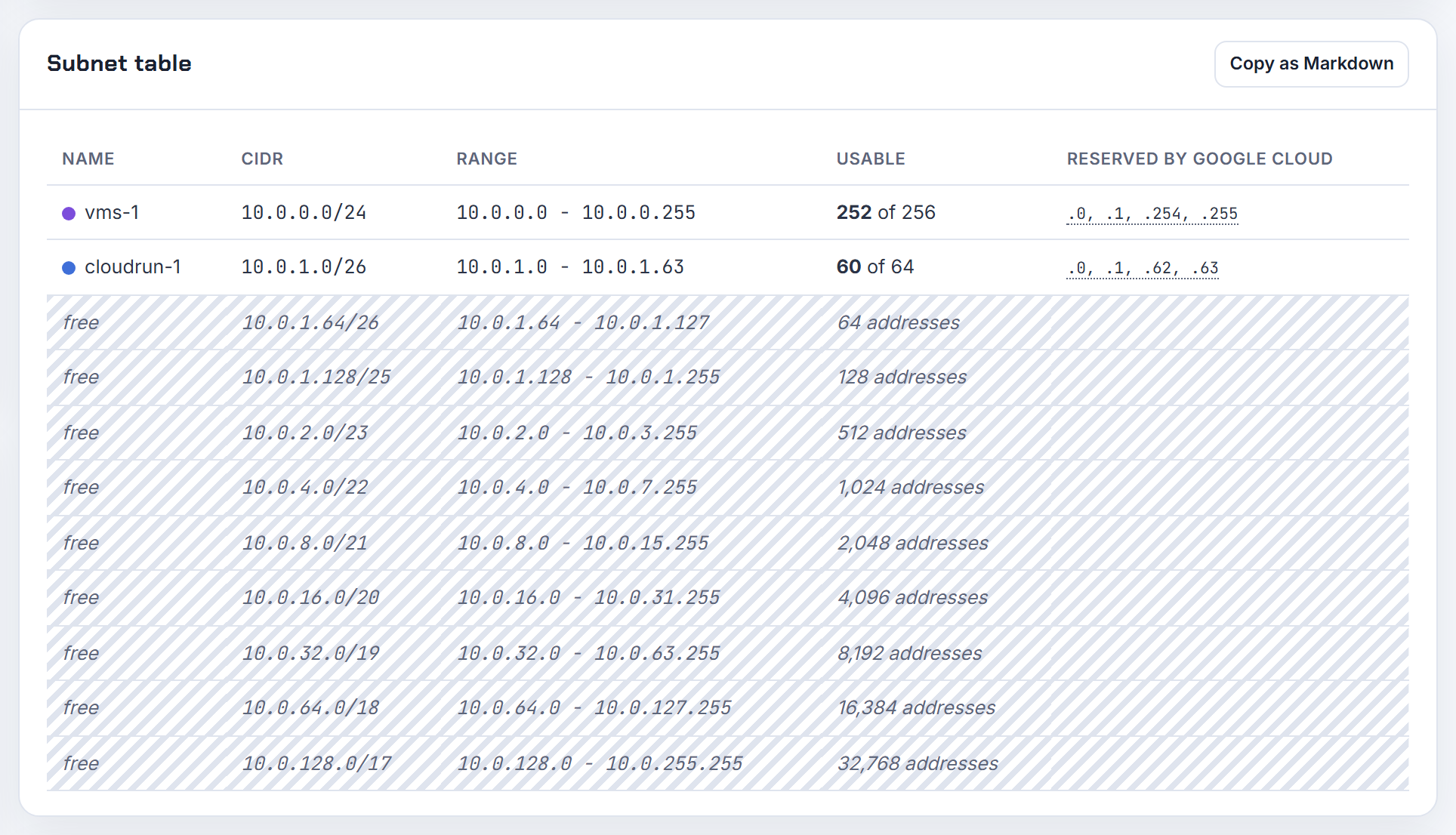
Task: Click the free block 10.0.64.0/18
Action: (728, 708)
